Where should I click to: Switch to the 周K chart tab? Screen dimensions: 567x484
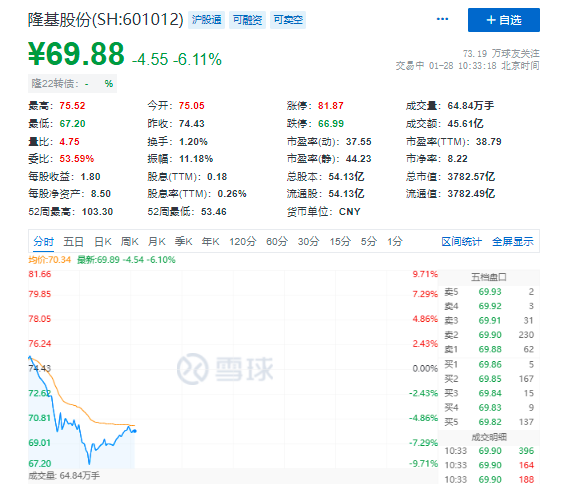(x=129, y=241)
